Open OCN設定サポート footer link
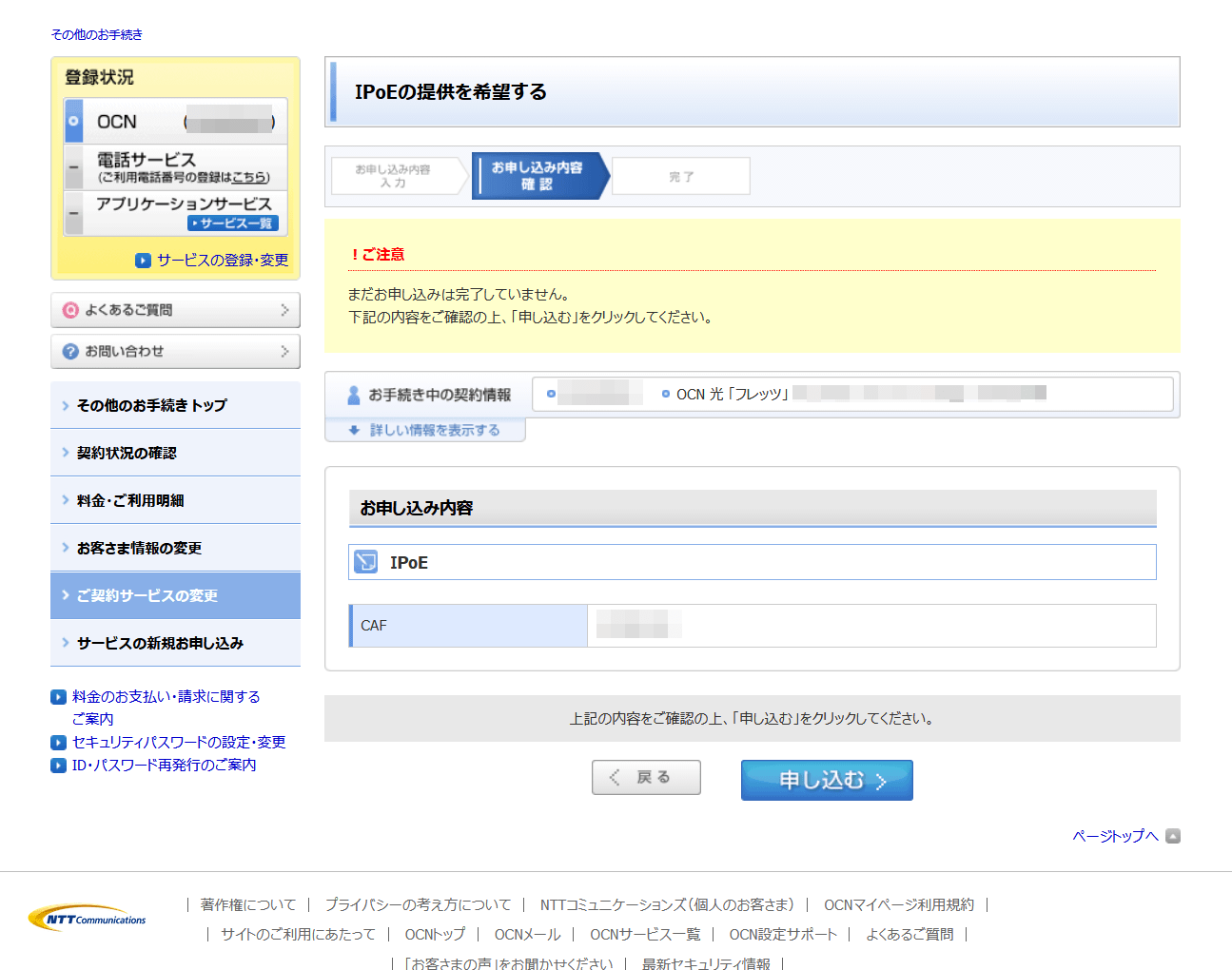The height and width of the screenshot is (970, 1232). tap(783, 934)
